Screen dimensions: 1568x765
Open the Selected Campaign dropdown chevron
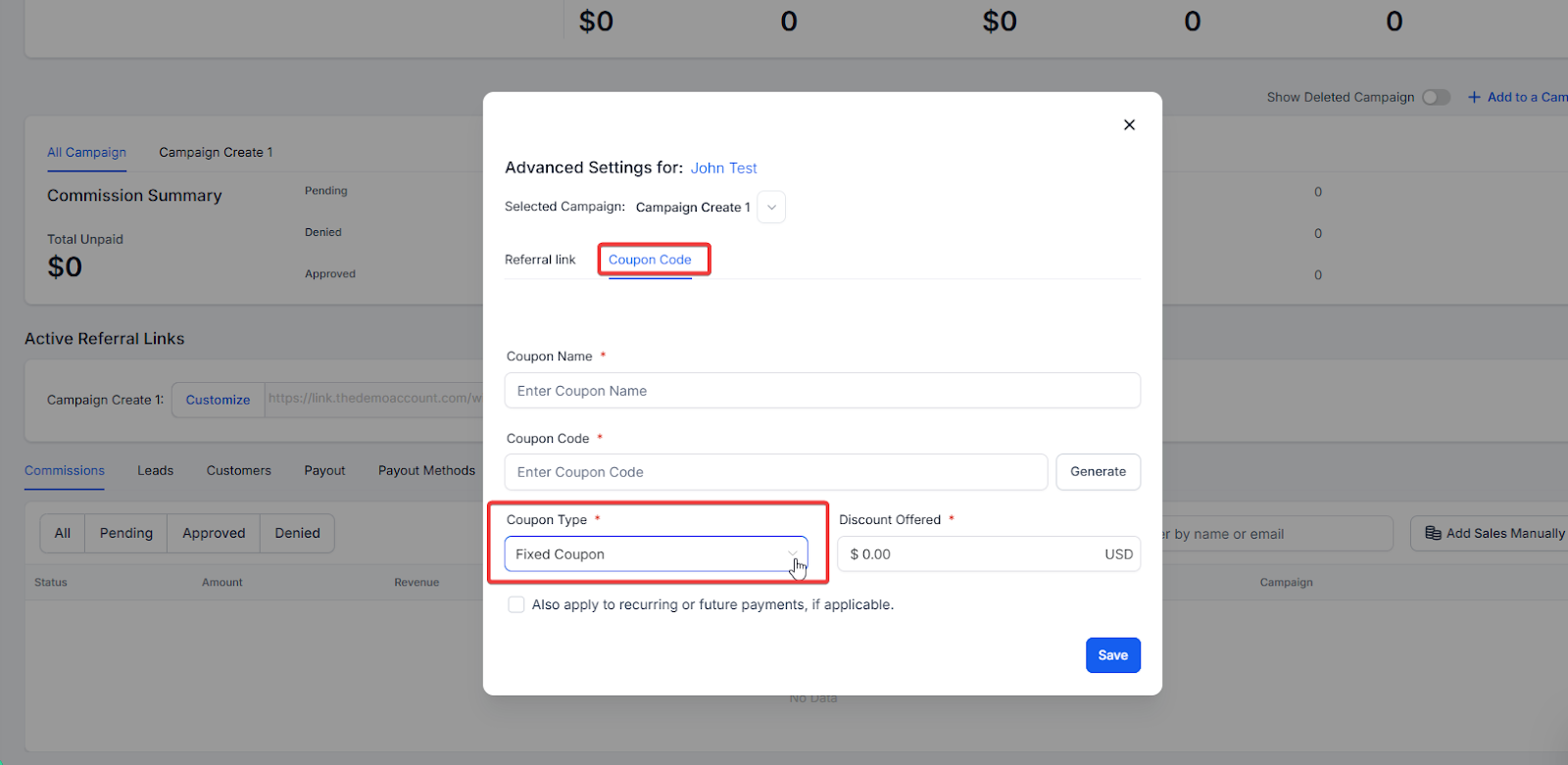coord(771,207)
